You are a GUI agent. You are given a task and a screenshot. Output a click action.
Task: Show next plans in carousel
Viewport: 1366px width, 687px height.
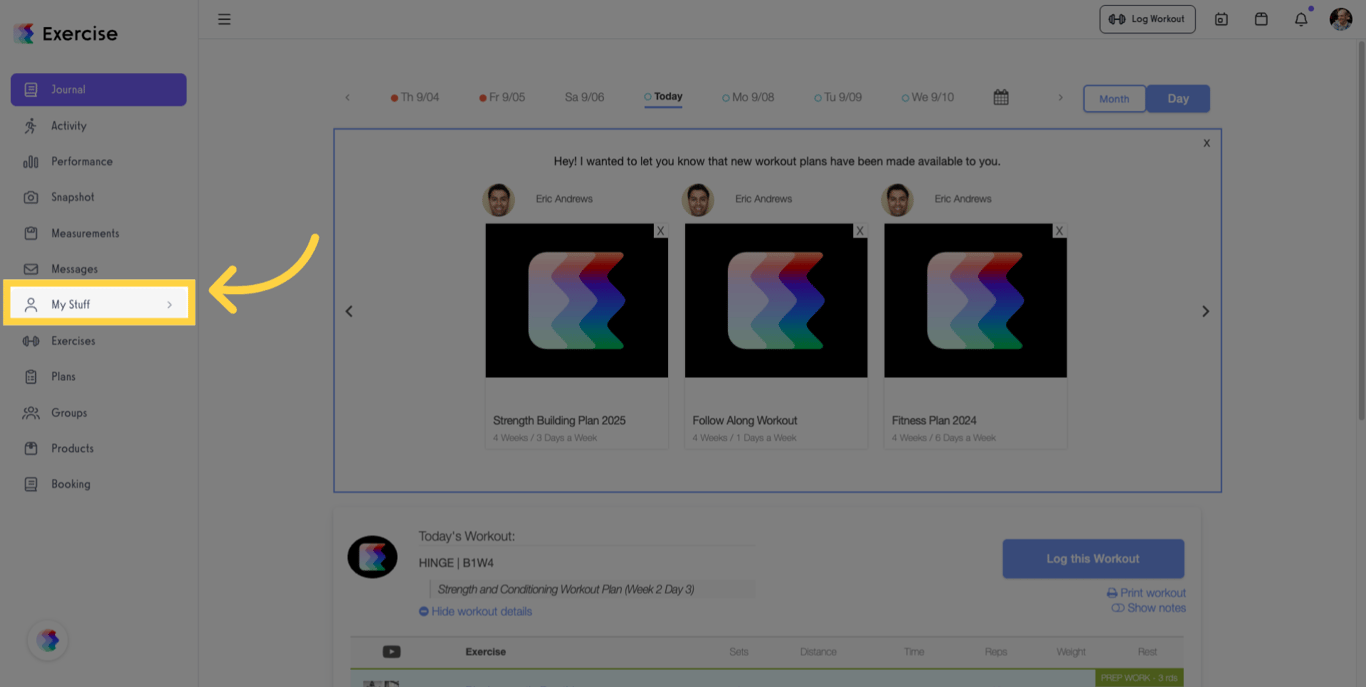1205,312
